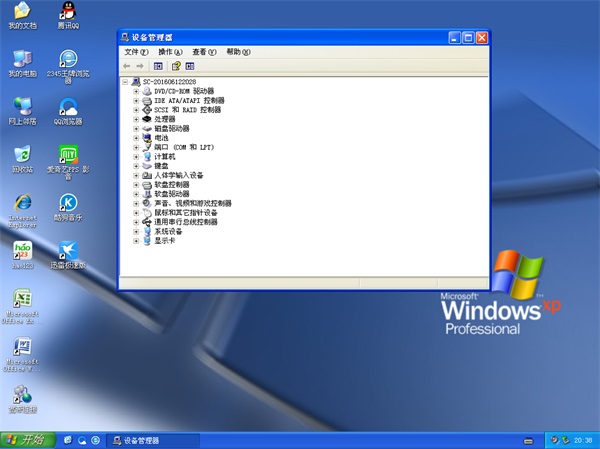Select the 键盘 device category
This screenshot has height=449, width=600.
[162, 166]
